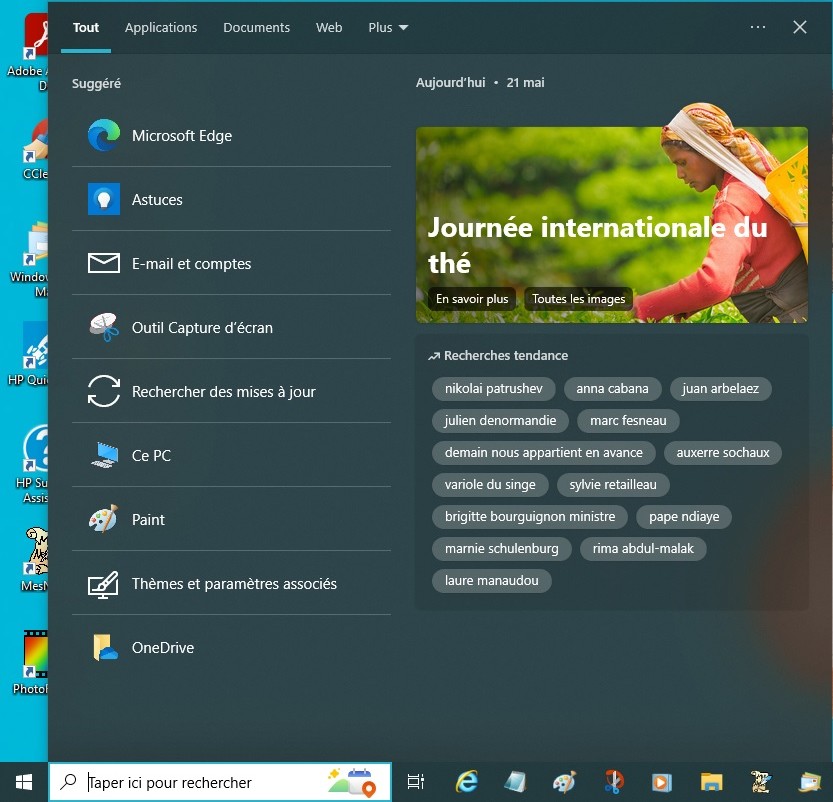The height and width of the screenshot is (802, 833).
Task: Open the Plus dropdown filter
Action: click(x=388, y=28)
